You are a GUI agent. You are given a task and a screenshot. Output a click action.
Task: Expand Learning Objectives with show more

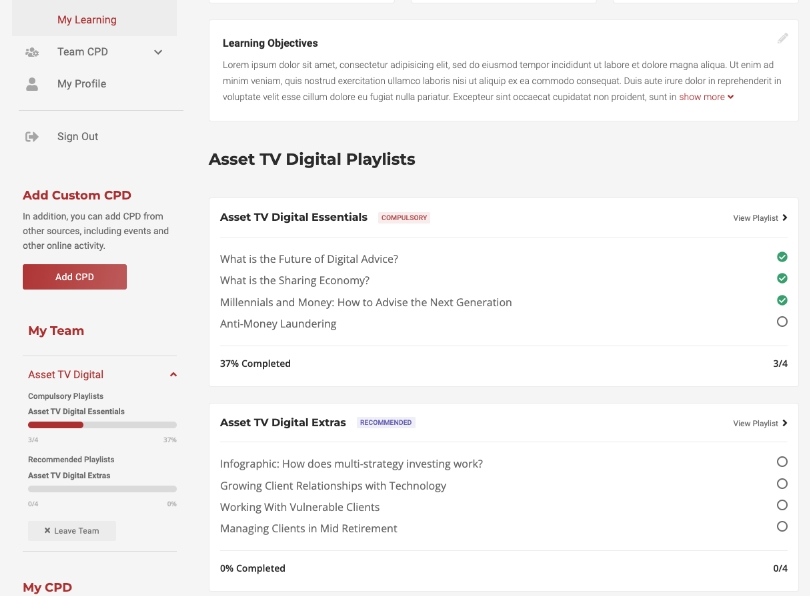pyautogui.click(x=706, y=97)
